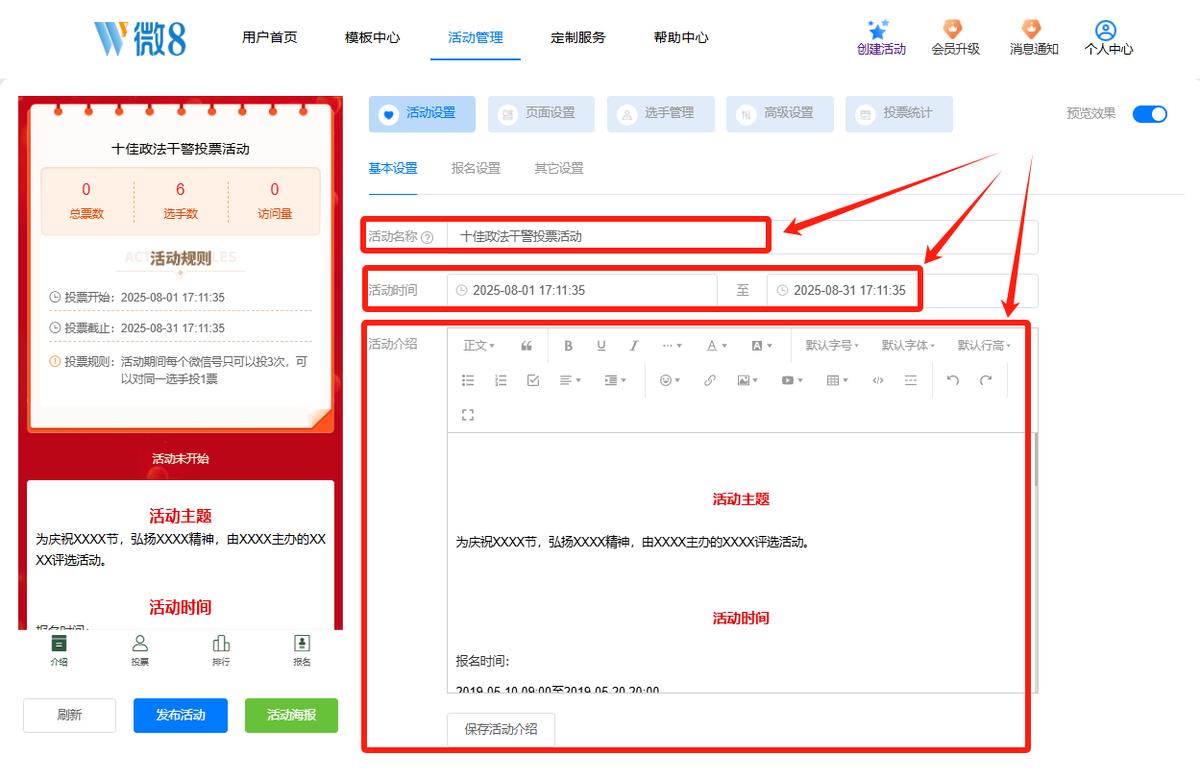Click the 发布活动 button

(x=181, y=715)
